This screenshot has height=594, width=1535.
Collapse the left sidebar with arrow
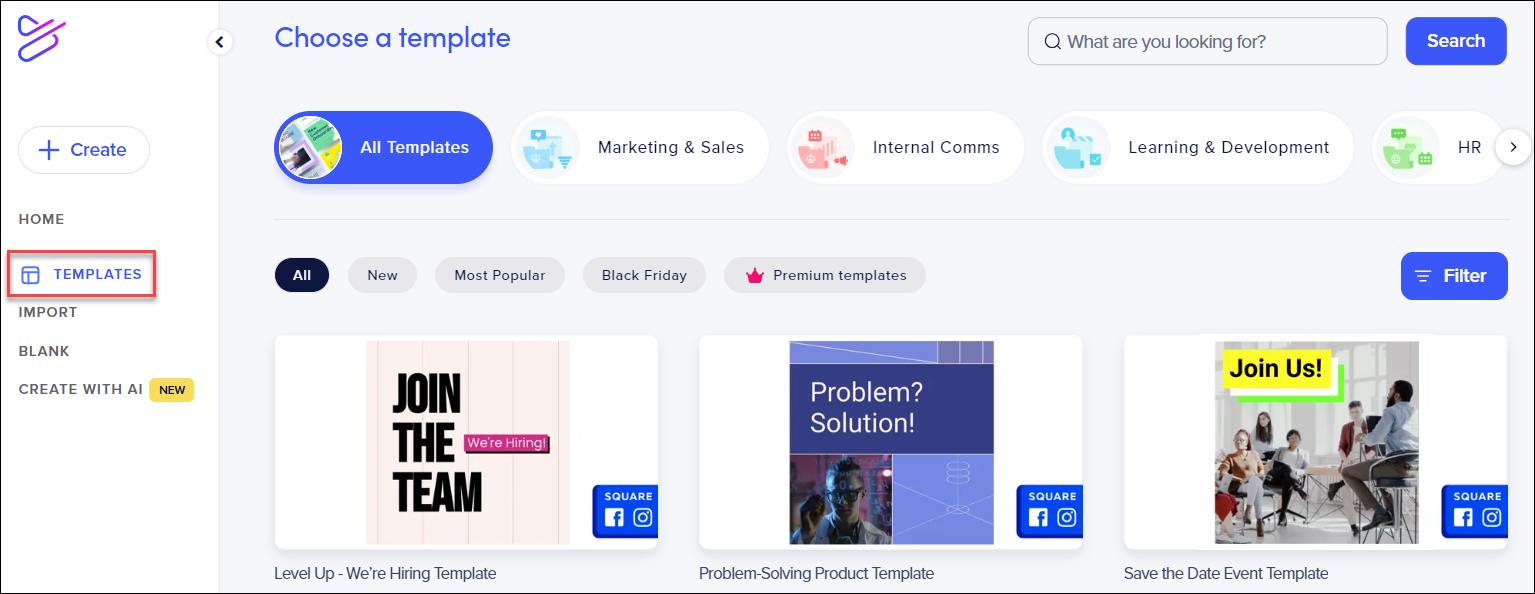(x=220, y=42)
